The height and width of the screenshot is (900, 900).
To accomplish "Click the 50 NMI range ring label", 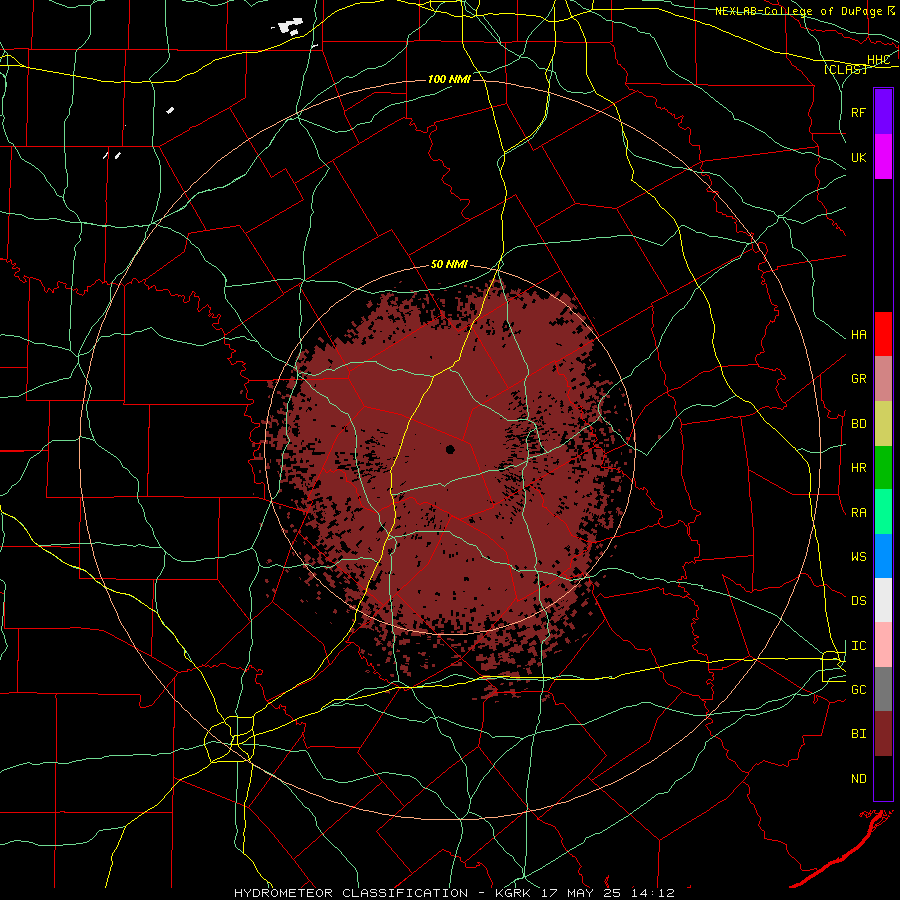I will (449, 264).
